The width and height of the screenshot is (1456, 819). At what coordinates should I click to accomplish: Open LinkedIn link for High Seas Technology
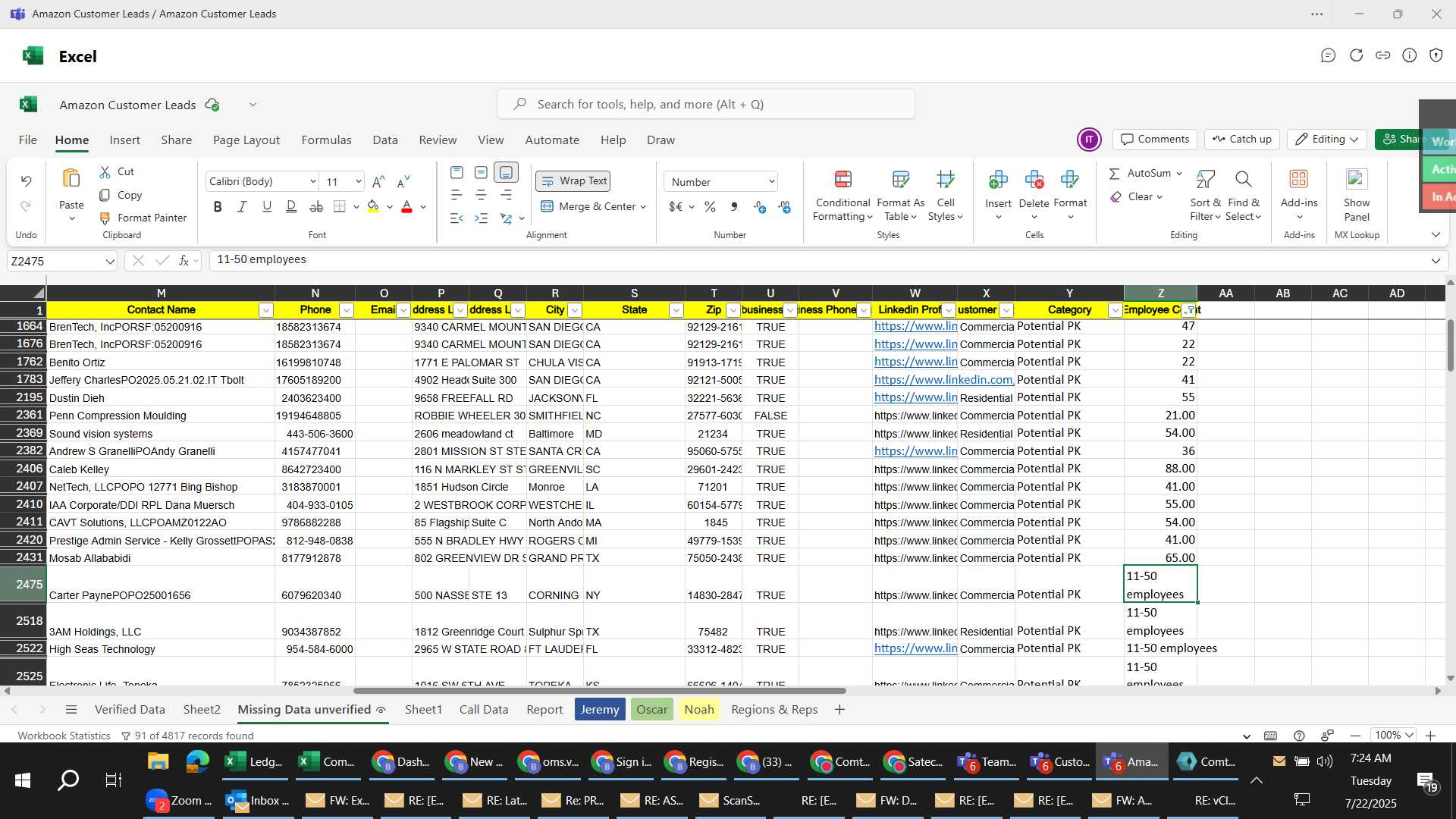tap(915, 648)
